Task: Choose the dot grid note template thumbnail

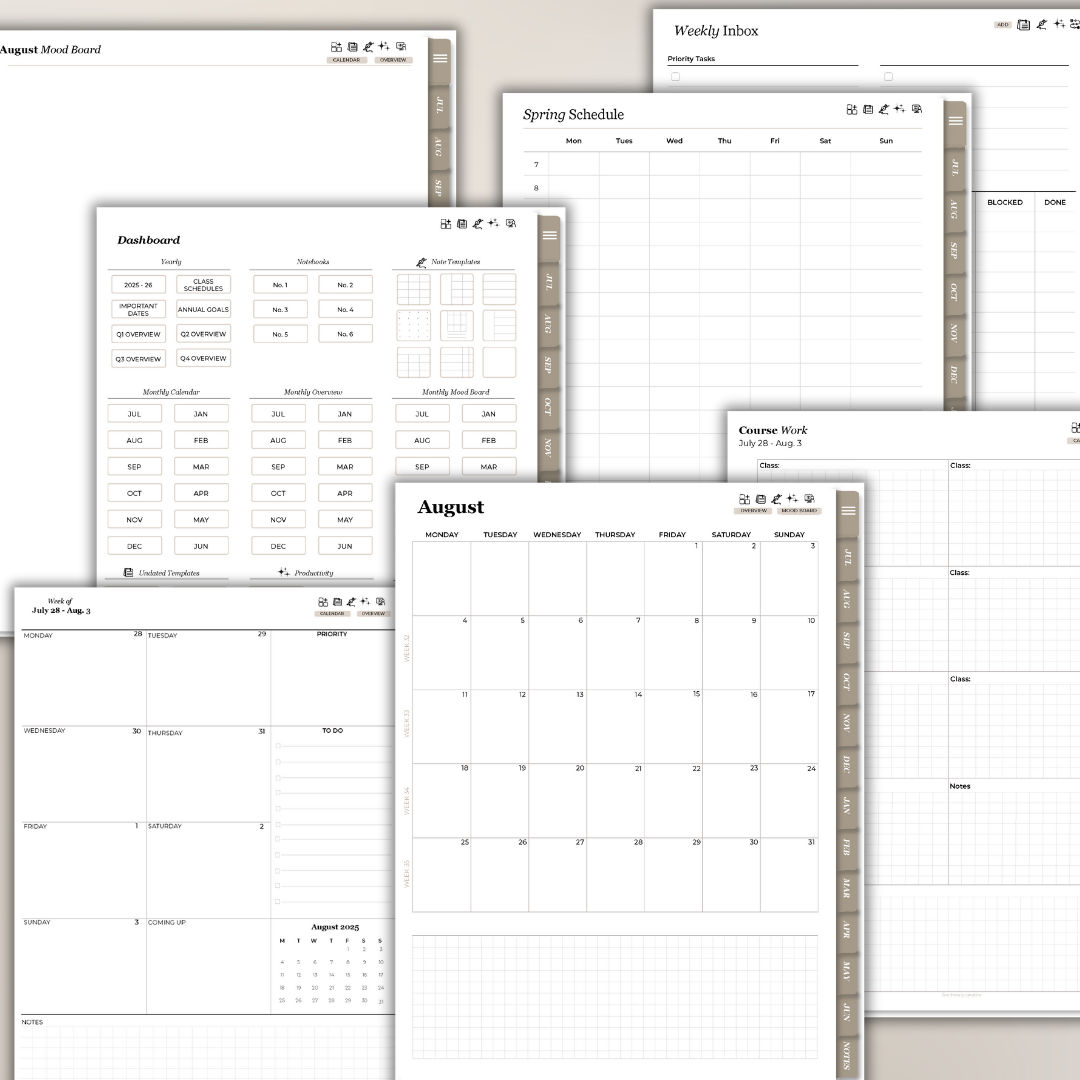Action: 413,325
